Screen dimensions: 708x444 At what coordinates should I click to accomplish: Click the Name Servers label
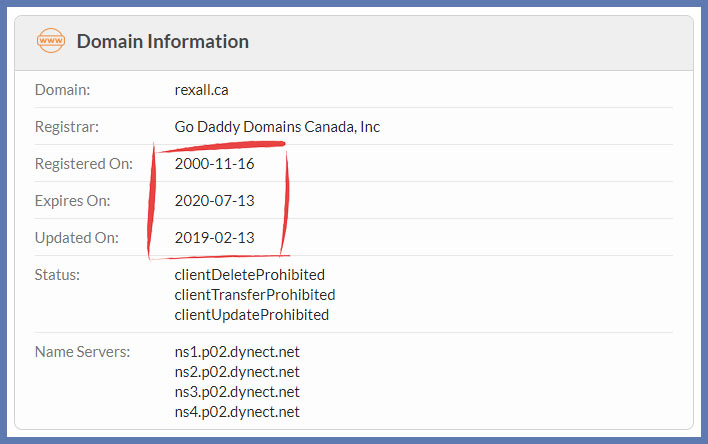point(83,351)
